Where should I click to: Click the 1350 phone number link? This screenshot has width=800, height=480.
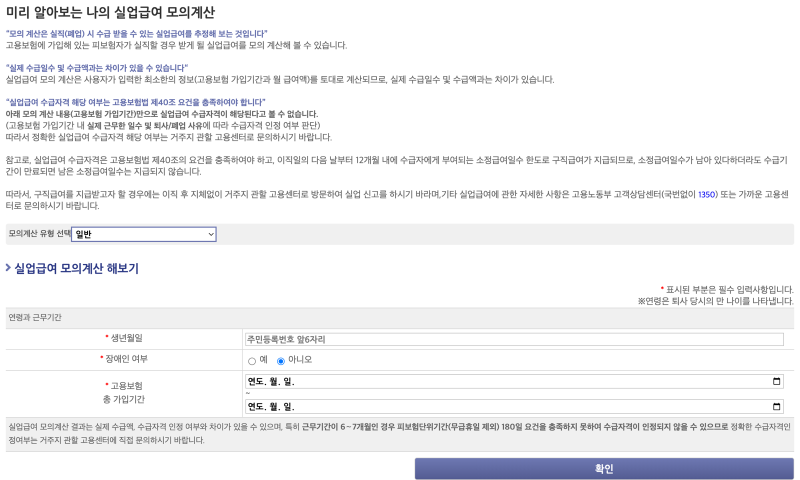coord(707,194)
